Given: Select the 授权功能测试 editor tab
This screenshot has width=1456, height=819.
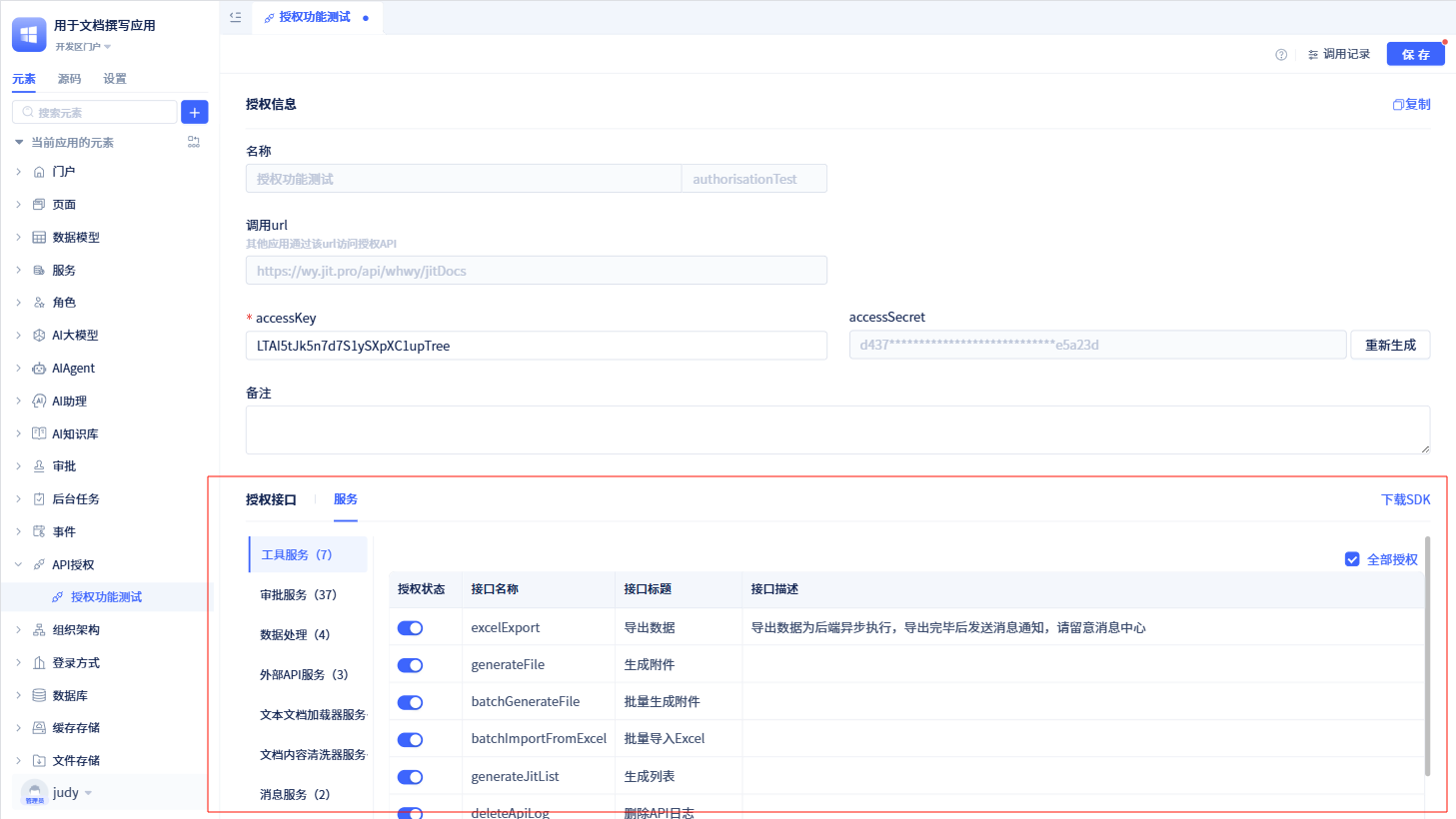Looking at the screenshot, I should click(x=316, y=17).
